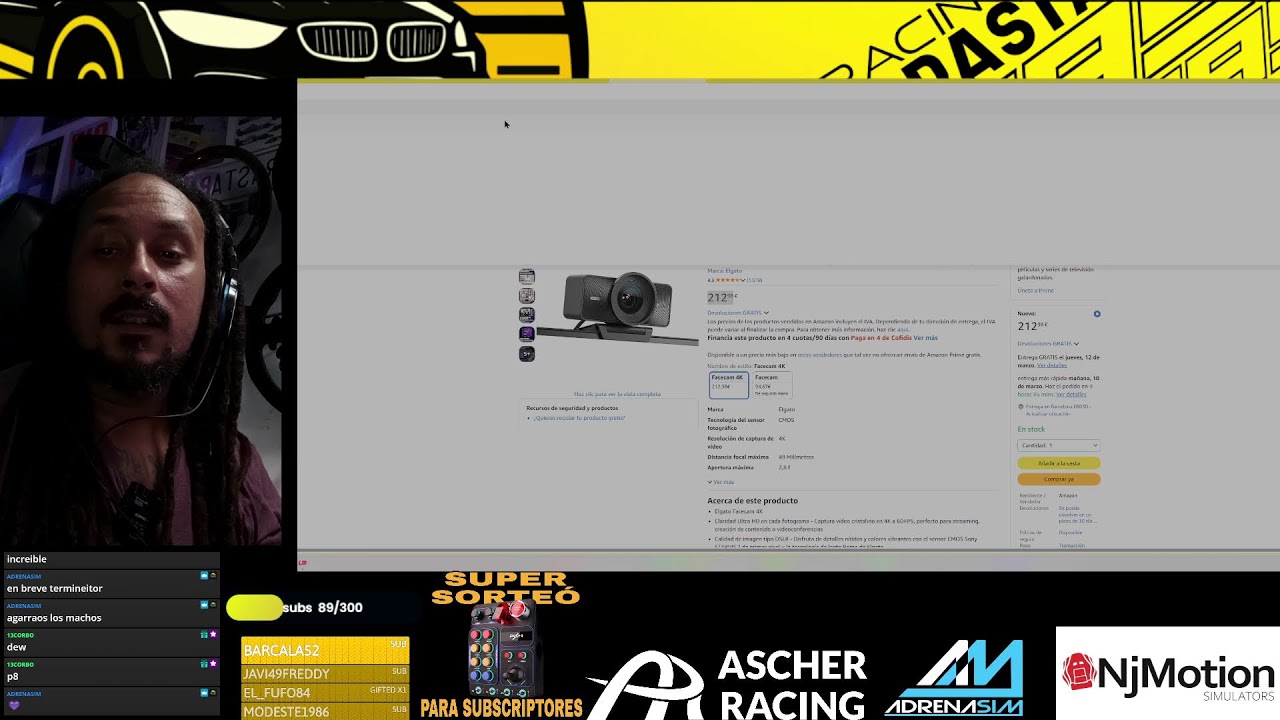
Task: Open the (1.518) reviews count link
Action: point(754,280)
